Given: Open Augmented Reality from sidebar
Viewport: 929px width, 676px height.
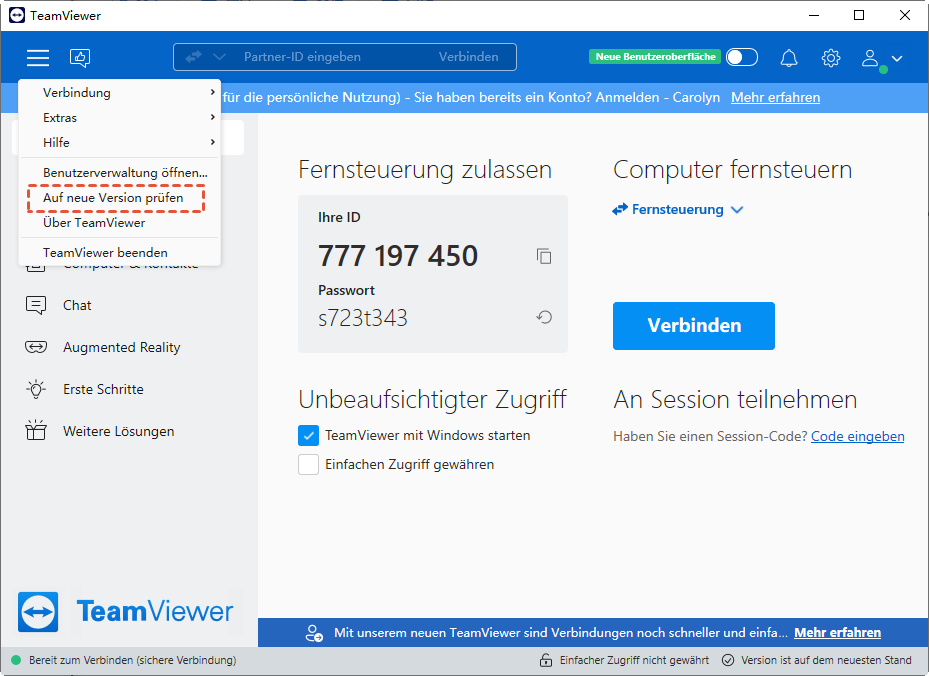Looking at the screenshot, I should 121,347.
